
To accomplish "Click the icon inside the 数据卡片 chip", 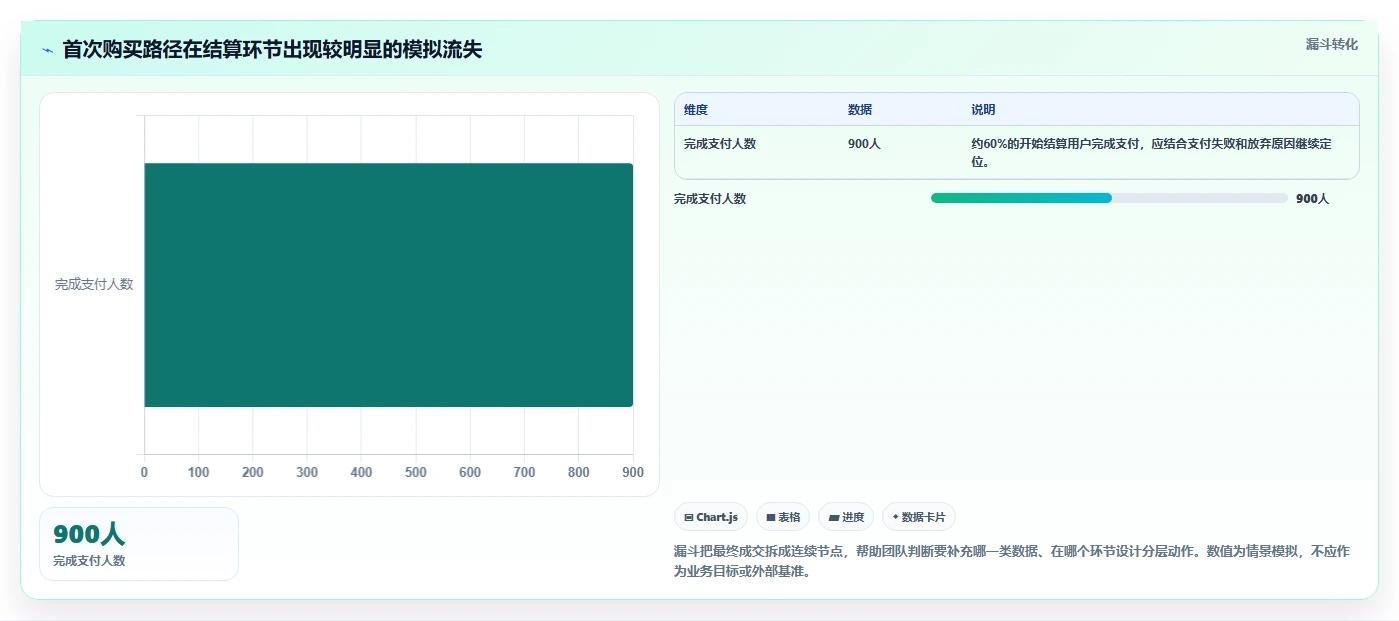I will [895, 517].
